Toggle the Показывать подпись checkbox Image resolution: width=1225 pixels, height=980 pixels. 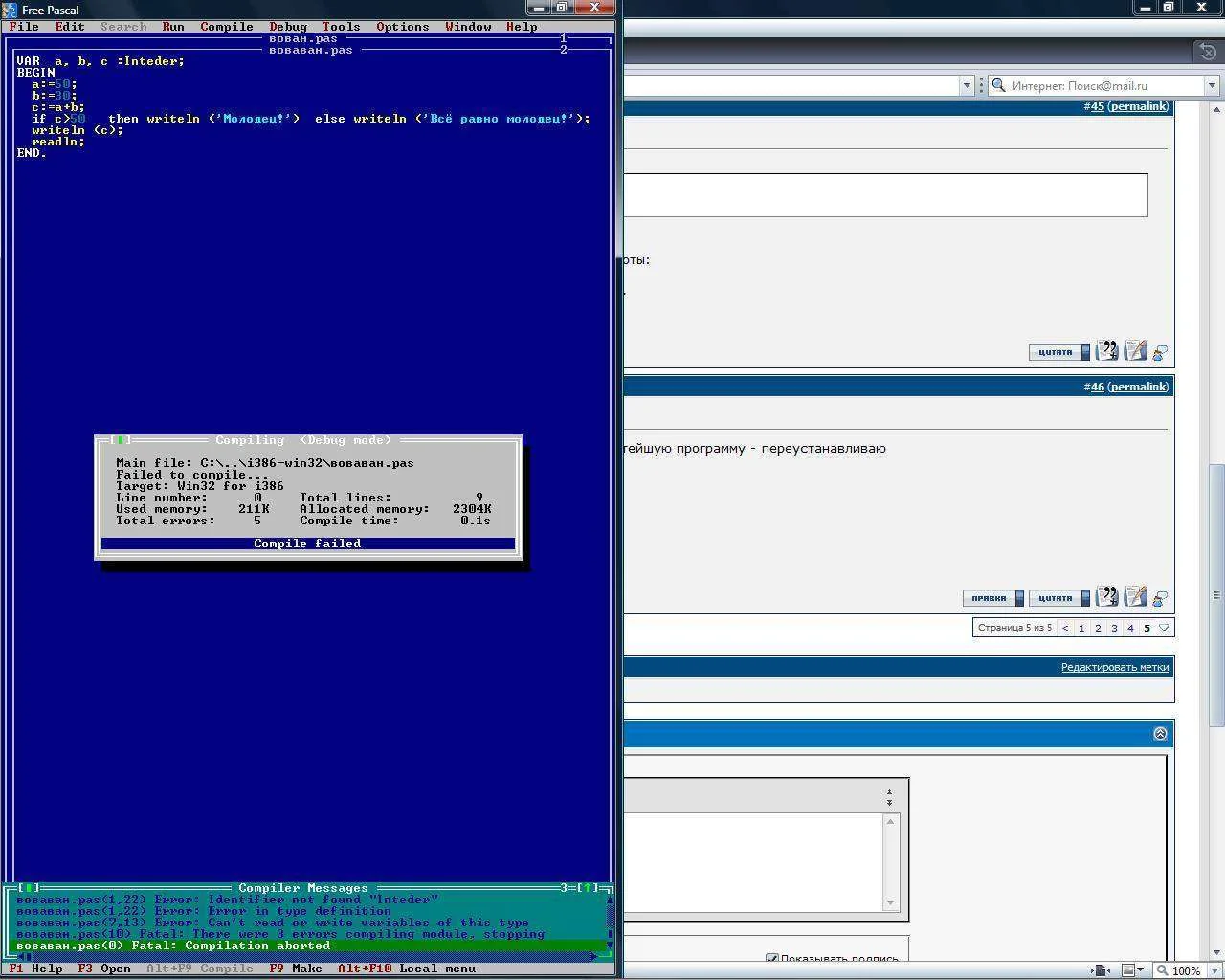(772, 958)
